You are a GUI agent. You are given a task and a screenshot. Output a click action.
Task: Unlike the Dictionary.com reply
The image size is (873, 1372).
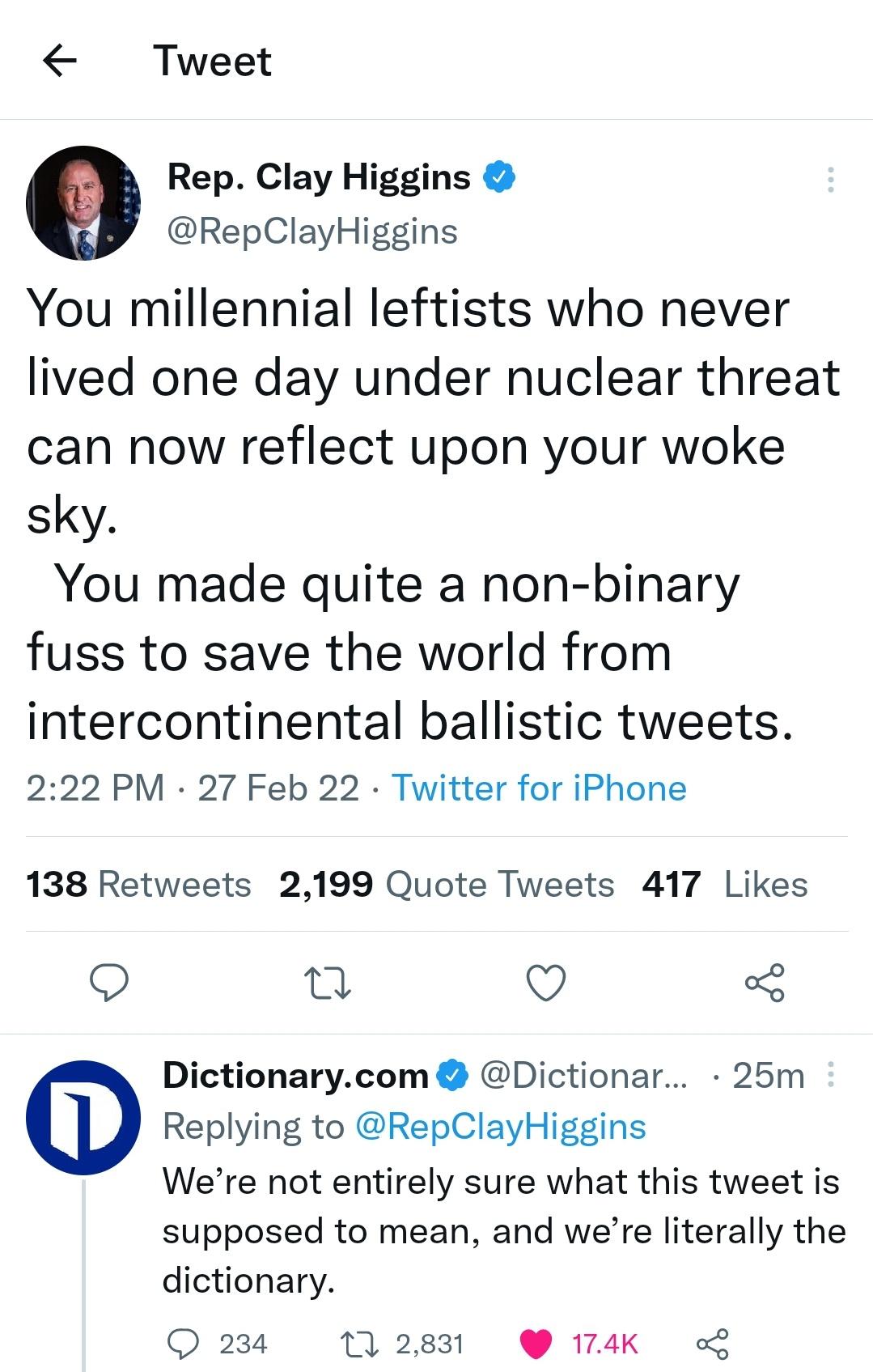coord(535,1344)
